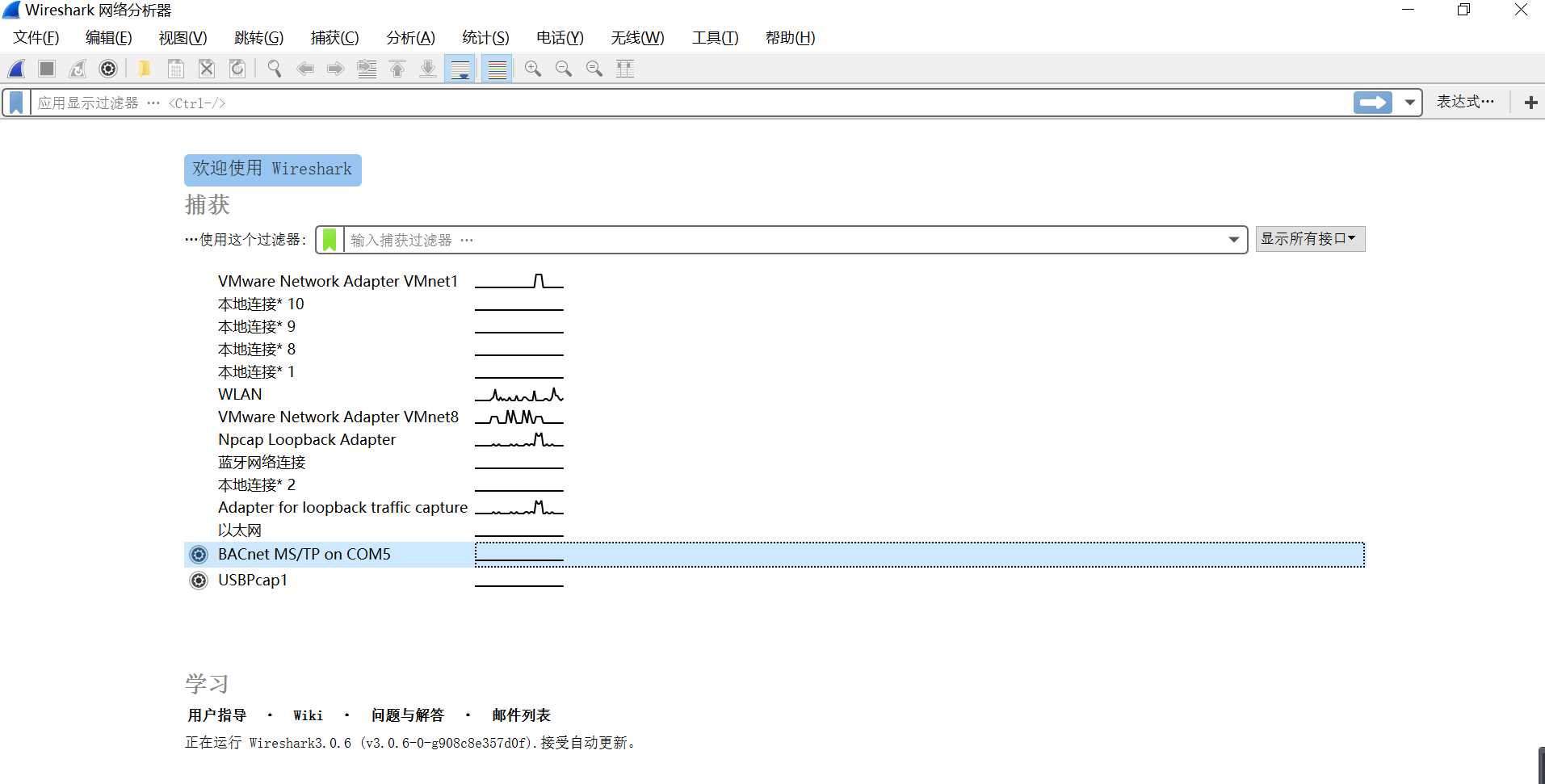Open the 电话(Y) menu

tap(560, 38)
